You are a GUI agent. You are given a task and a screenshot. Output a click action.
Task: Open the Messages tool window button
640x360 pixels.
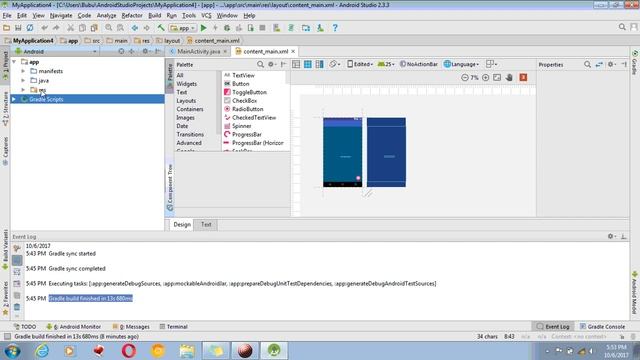131,327
